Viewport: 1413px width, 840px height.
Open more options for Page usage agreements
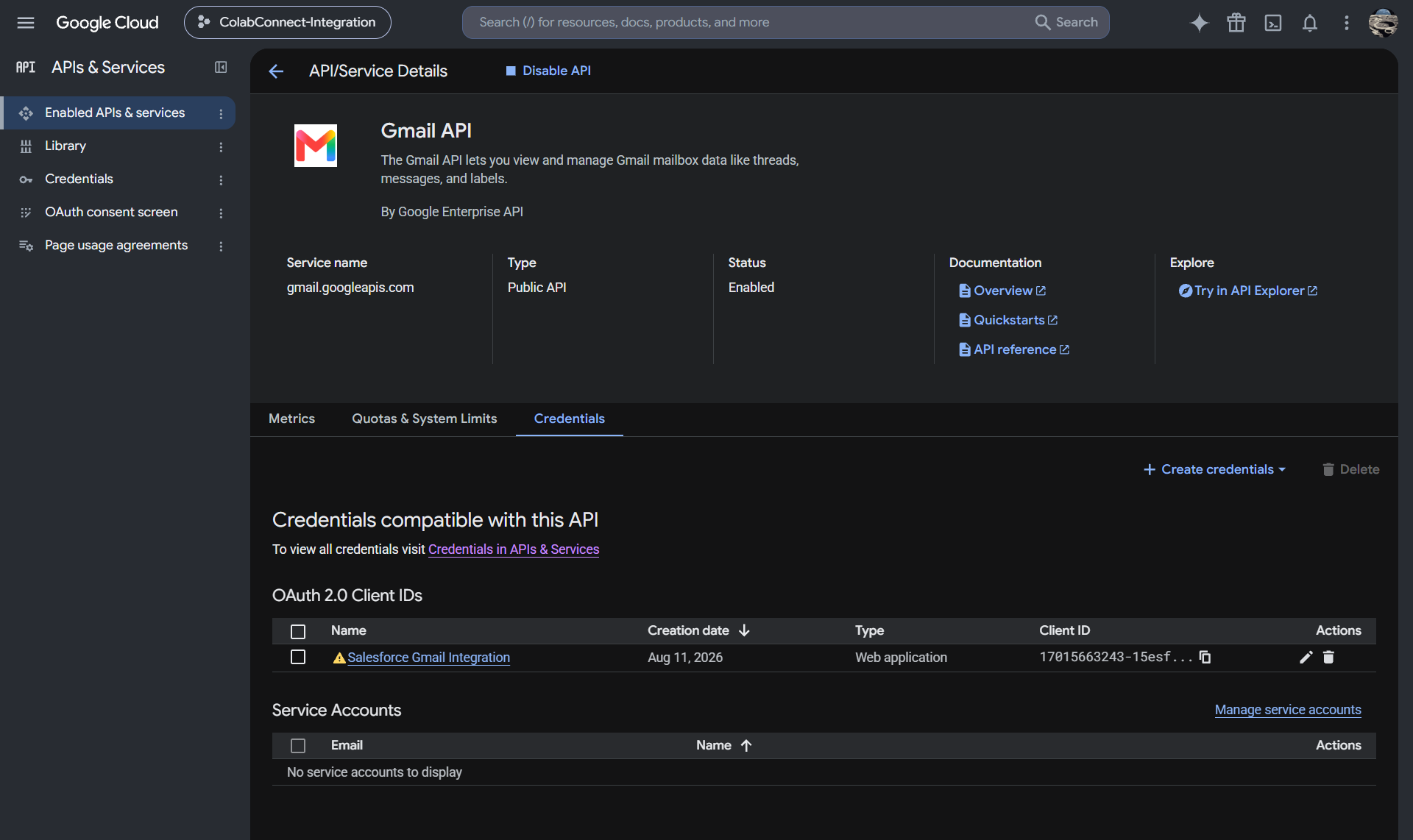(221, 246)
